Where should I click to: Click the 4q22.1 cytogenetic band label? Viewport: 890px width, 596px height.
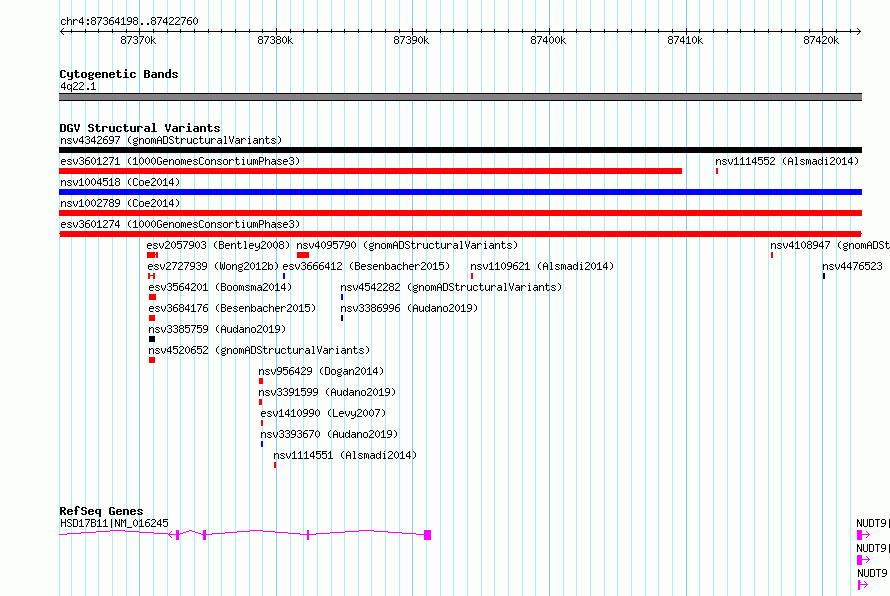coord(78,86)
